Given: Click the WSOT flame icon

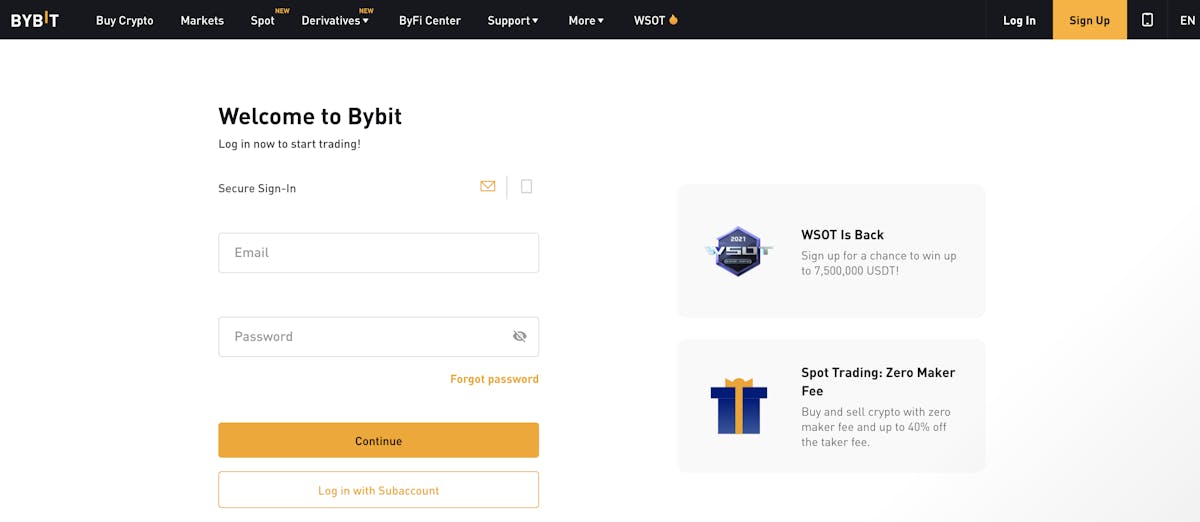Looking at the screenshot, I should pyautogui.click(x=673, y=20).
